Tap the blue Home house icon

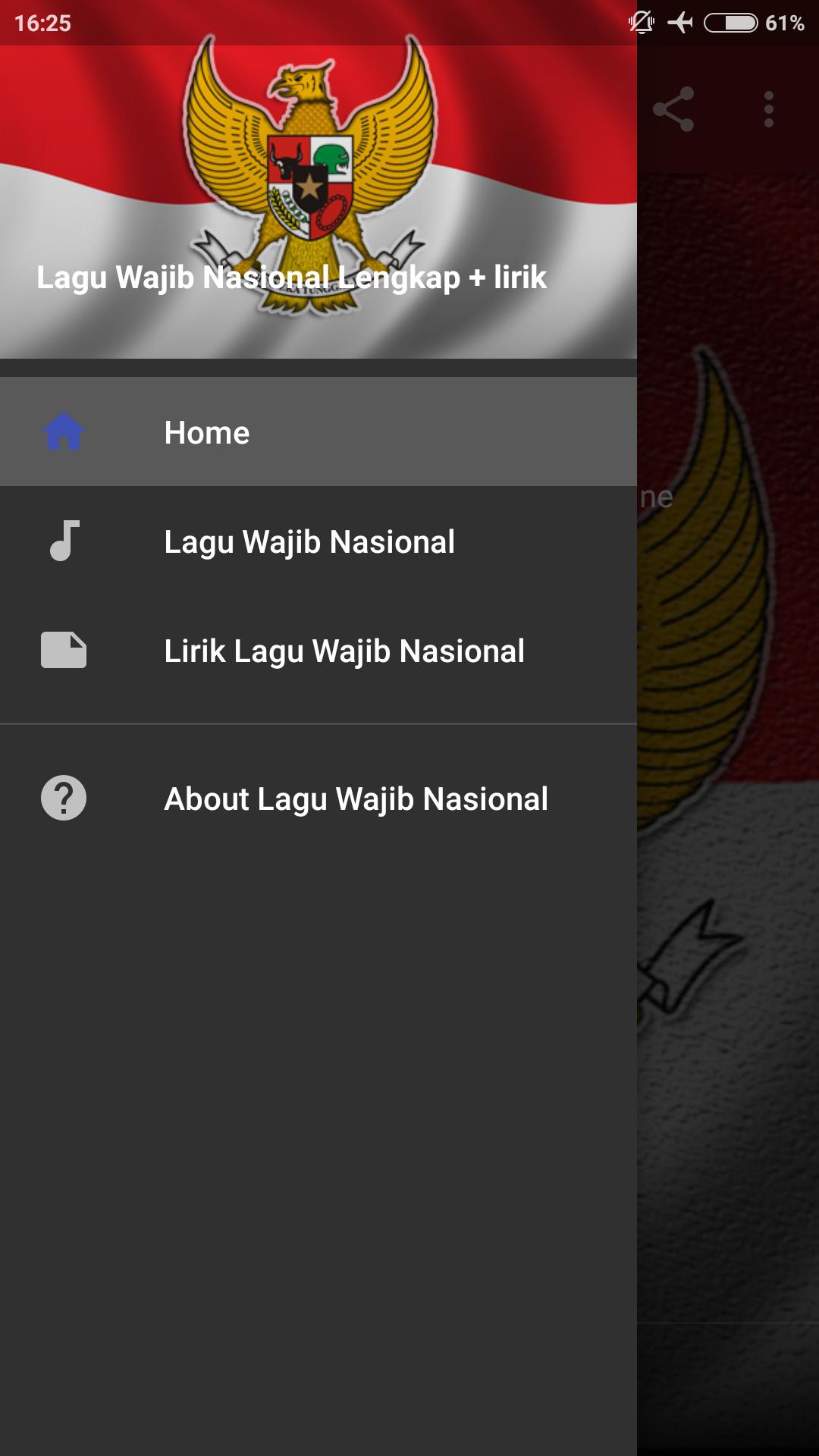(64, 431)
